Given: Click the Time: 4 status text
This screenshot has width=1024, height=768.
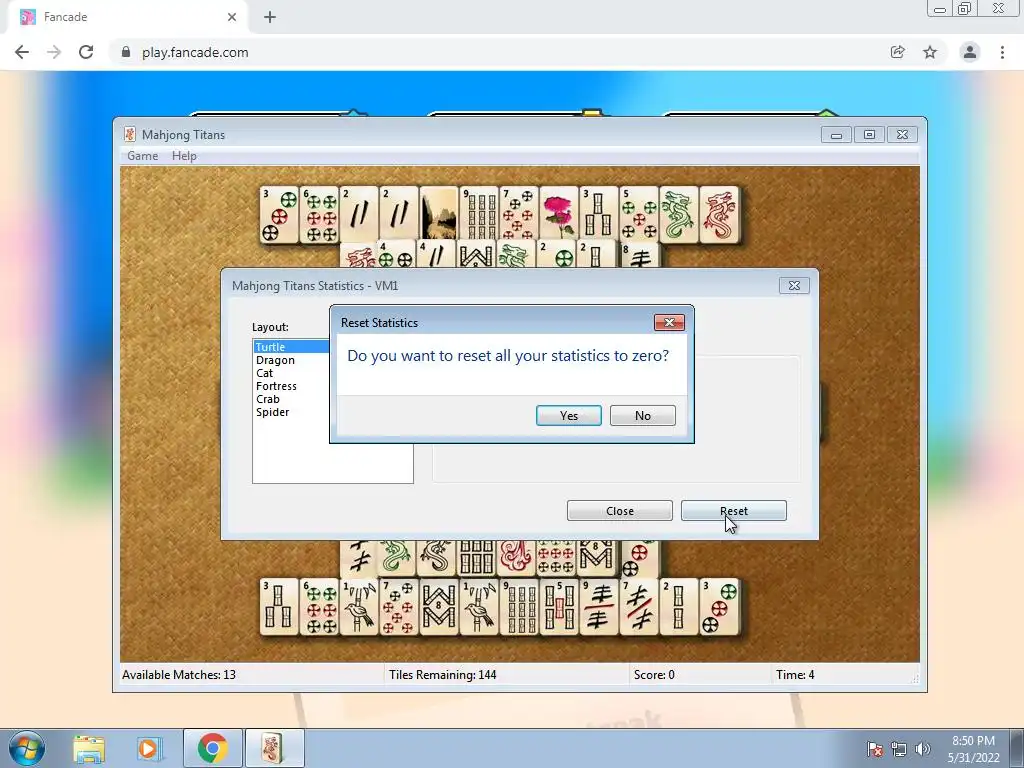Looking at the screenshot, I should click(x=795, y=675).
